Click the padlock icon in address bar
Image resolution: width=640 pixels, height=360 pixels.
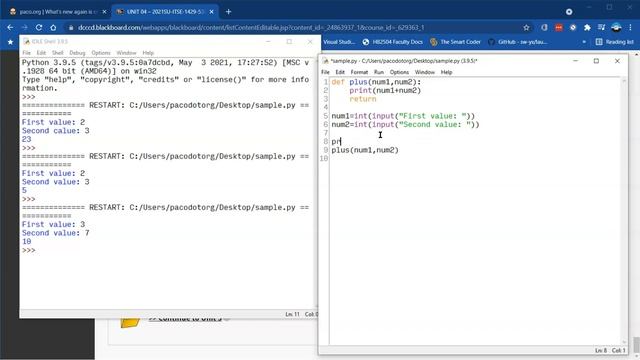pos(71,27)
